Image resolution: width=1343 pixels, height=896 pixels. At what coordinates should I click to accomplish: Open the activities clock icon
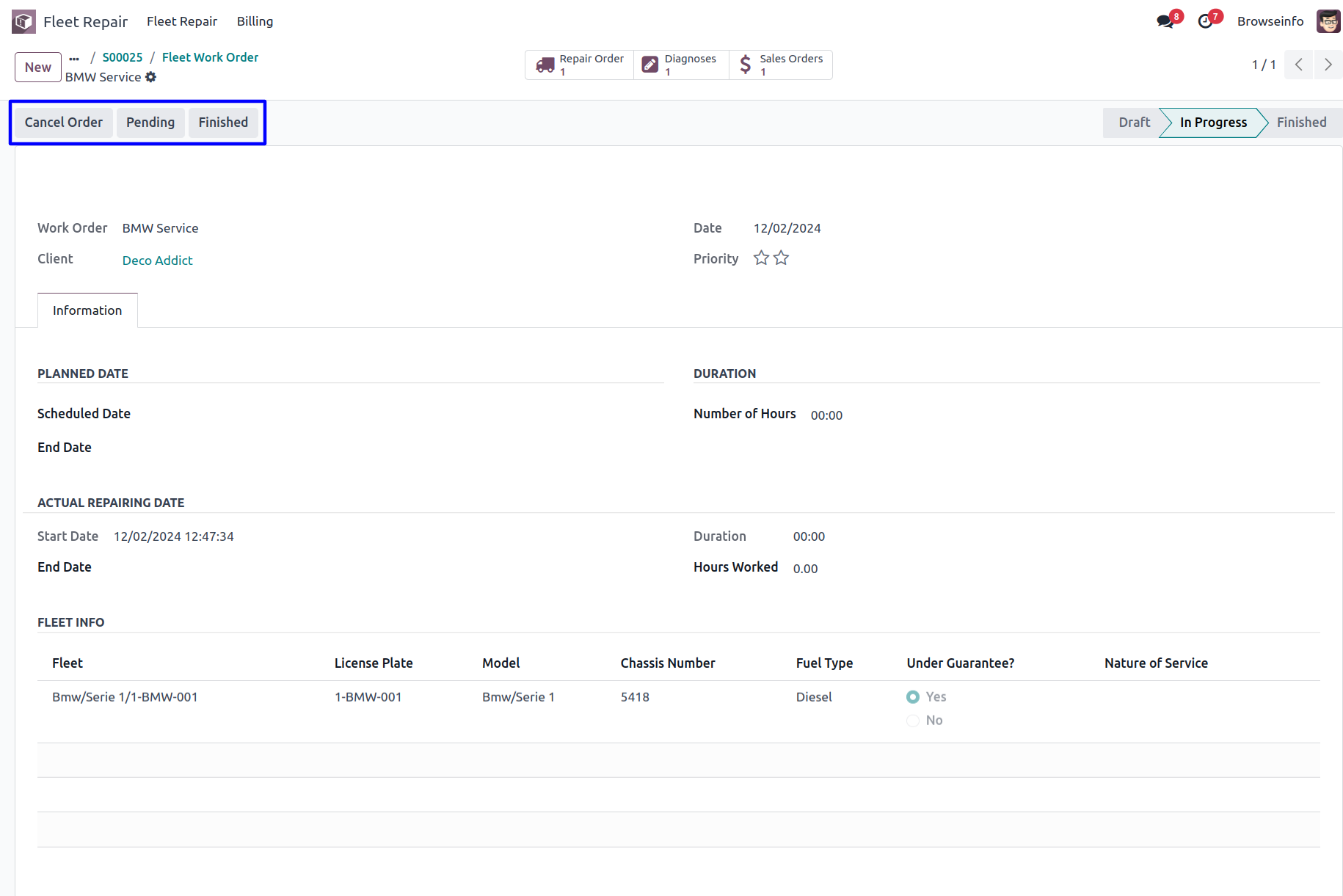pyautogui.click(x=1205, y=21)
